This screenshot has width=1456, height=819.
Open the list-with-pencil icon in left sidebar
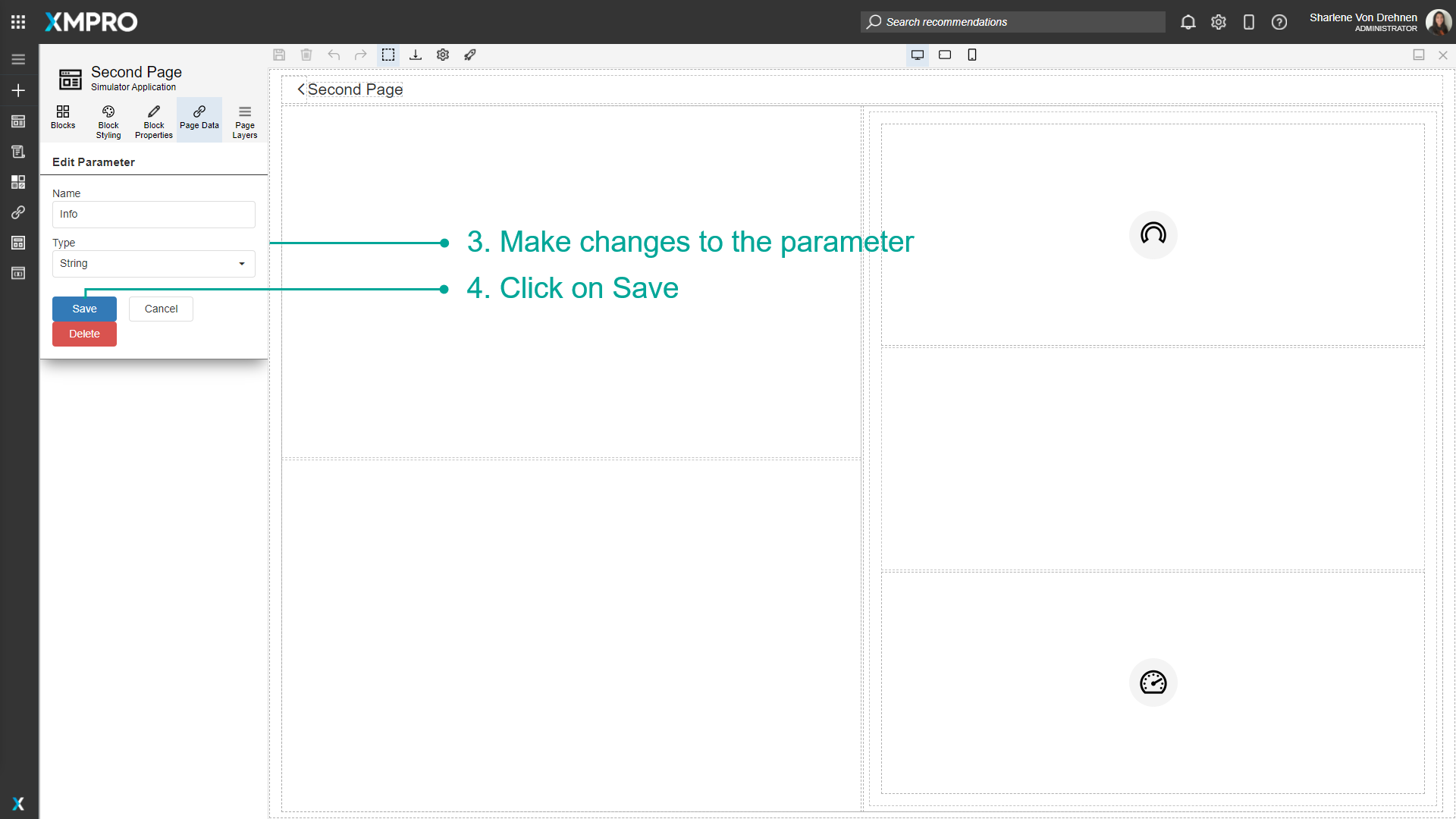coord(18,152)
